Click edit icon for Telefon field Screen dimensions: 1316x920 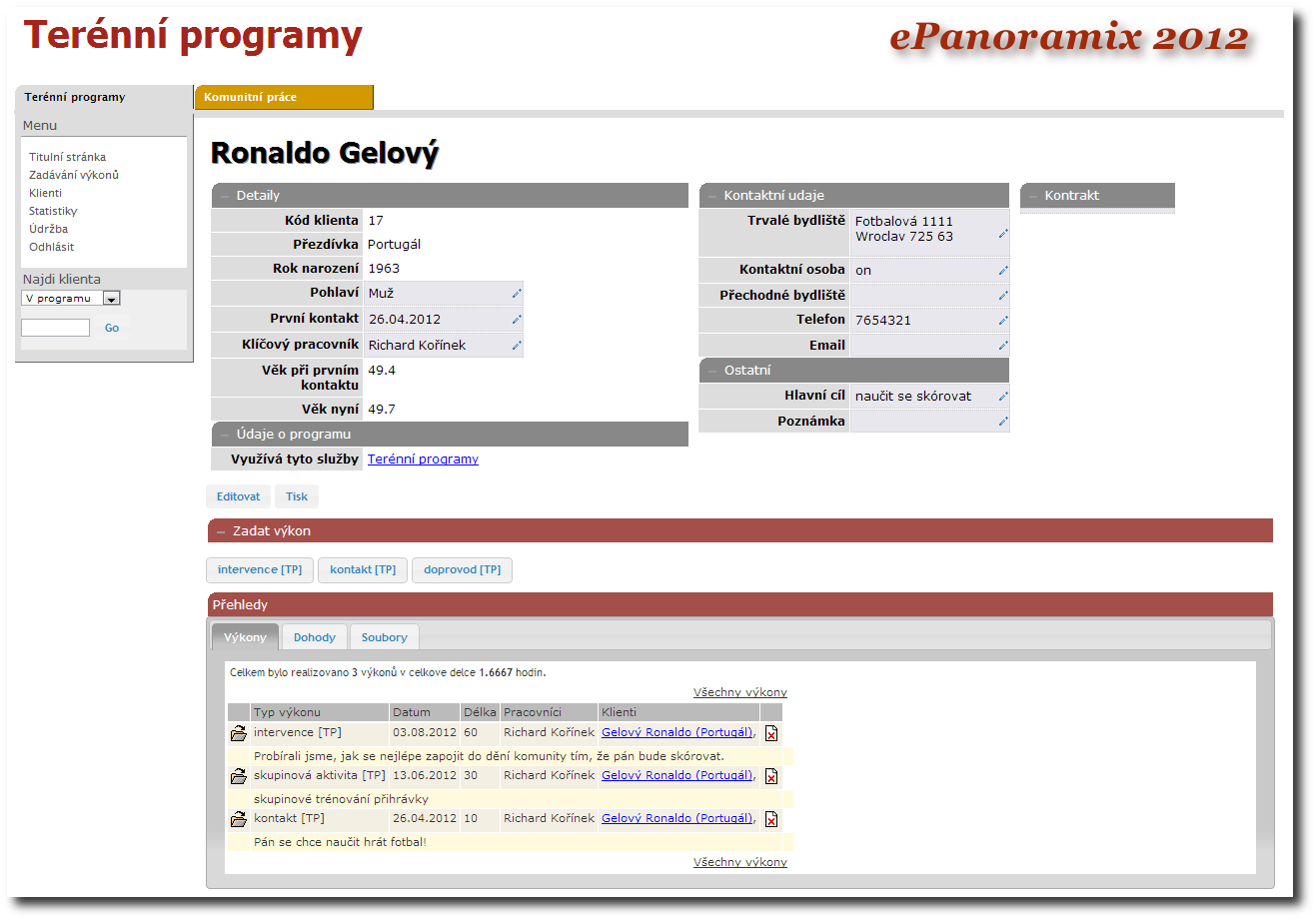tap(1003, 321)
